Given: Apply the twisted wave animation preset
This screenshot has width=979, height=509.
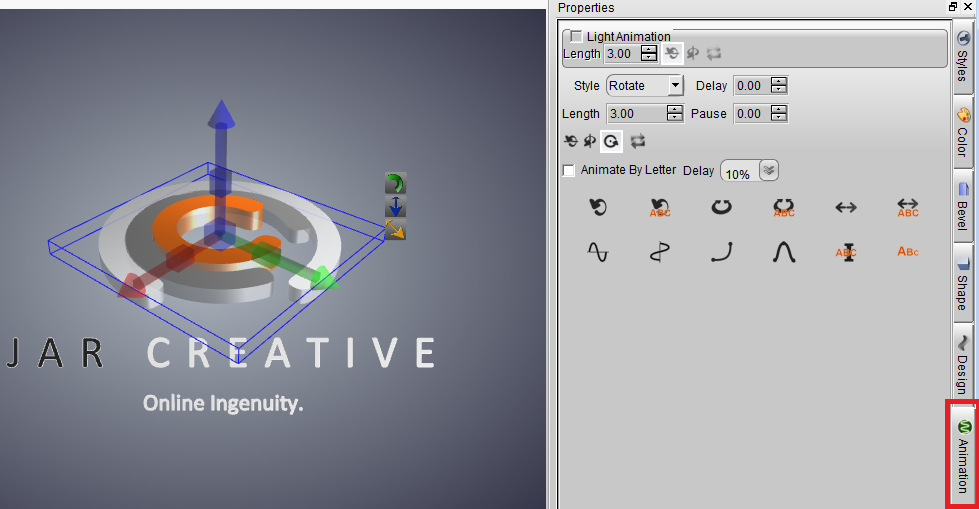Looking at the screenshot, I should pos(659,252).
